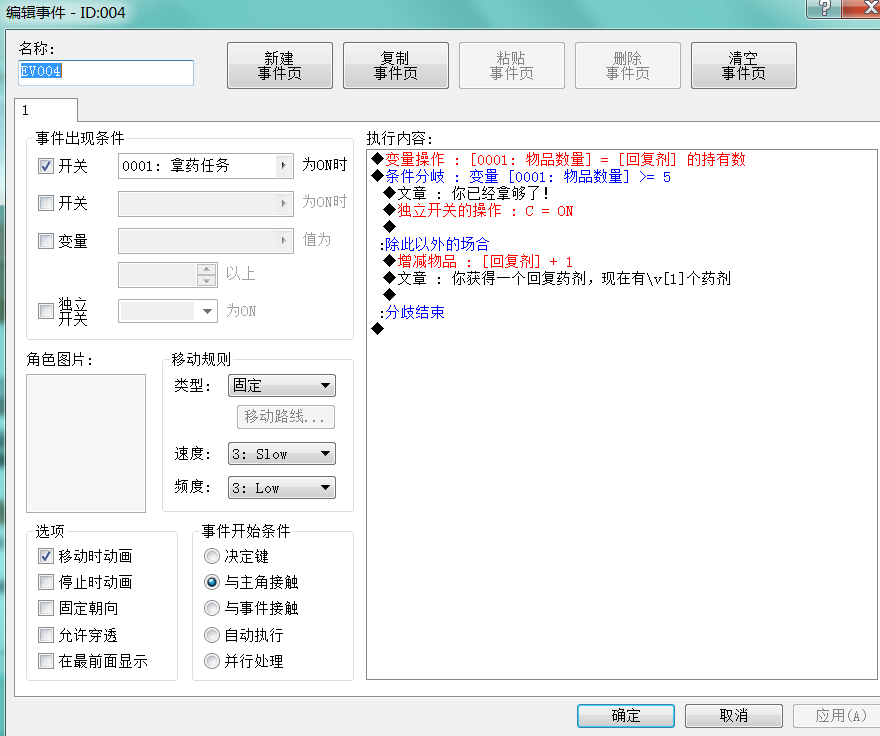Select the last empty command line

[378, 329]
